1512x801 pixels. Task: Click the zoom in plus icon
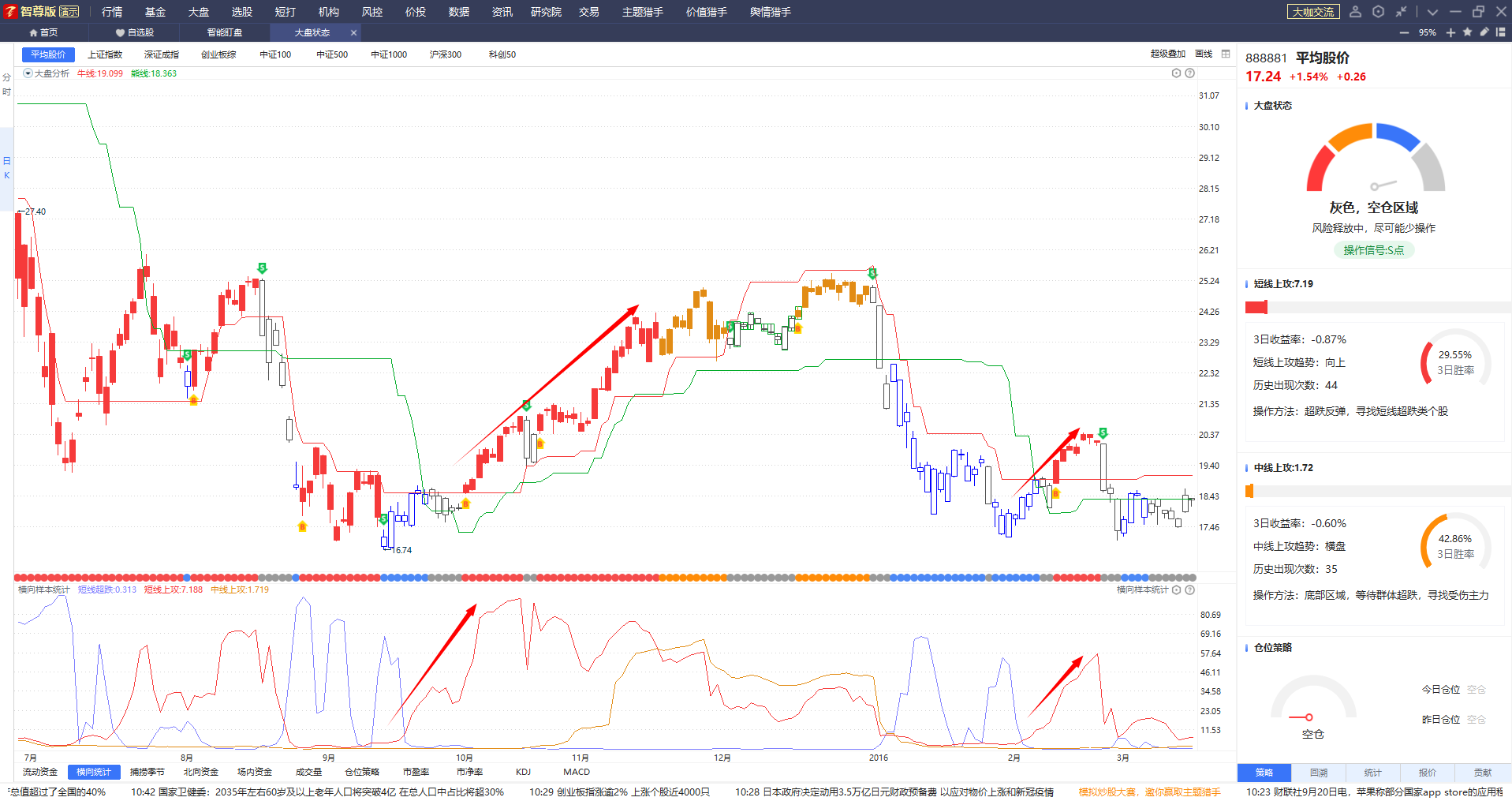point(1450,32)
